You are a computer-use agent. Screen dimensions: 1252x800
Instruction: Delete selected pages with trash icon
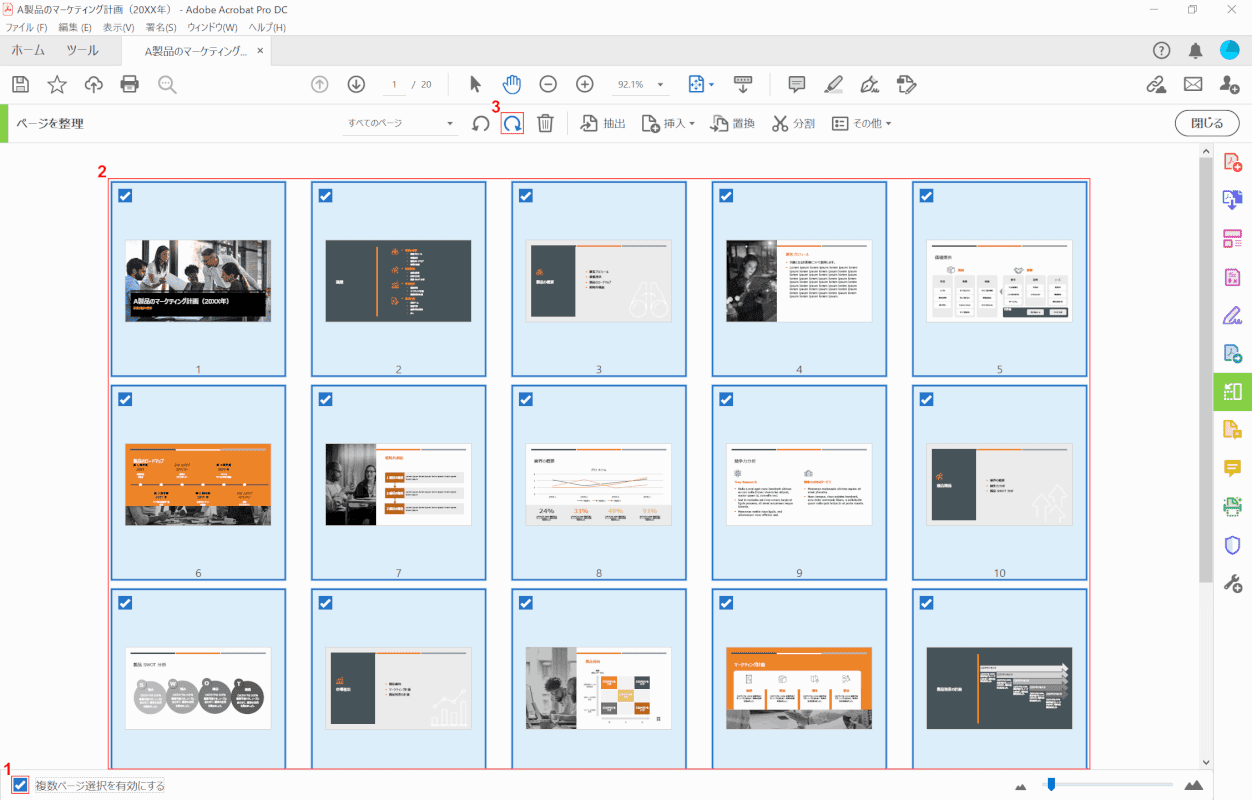(545, 124)
